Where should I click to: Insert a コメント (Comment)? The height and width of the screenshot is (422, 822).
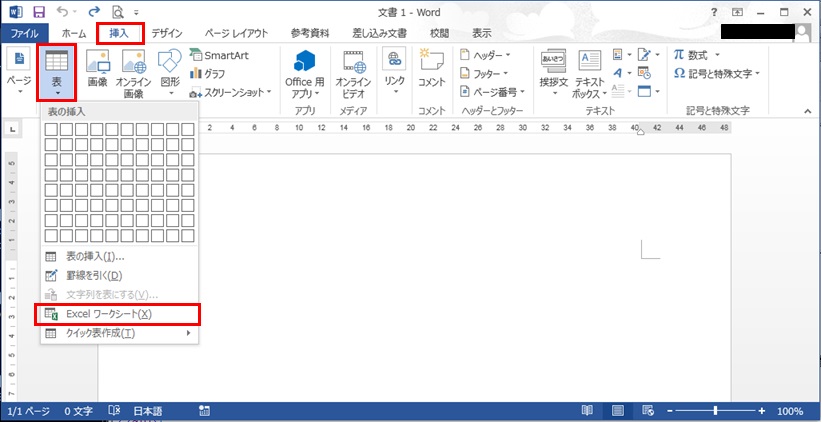click(x=431, y=70)
